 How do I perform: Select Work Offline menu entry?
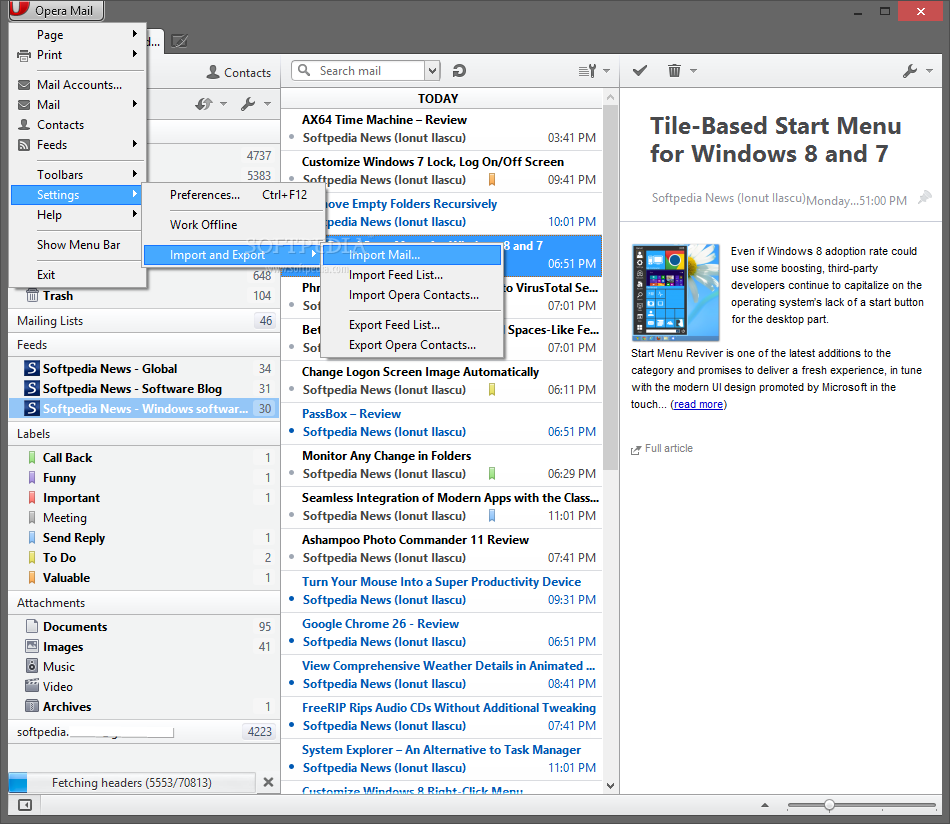233,225
